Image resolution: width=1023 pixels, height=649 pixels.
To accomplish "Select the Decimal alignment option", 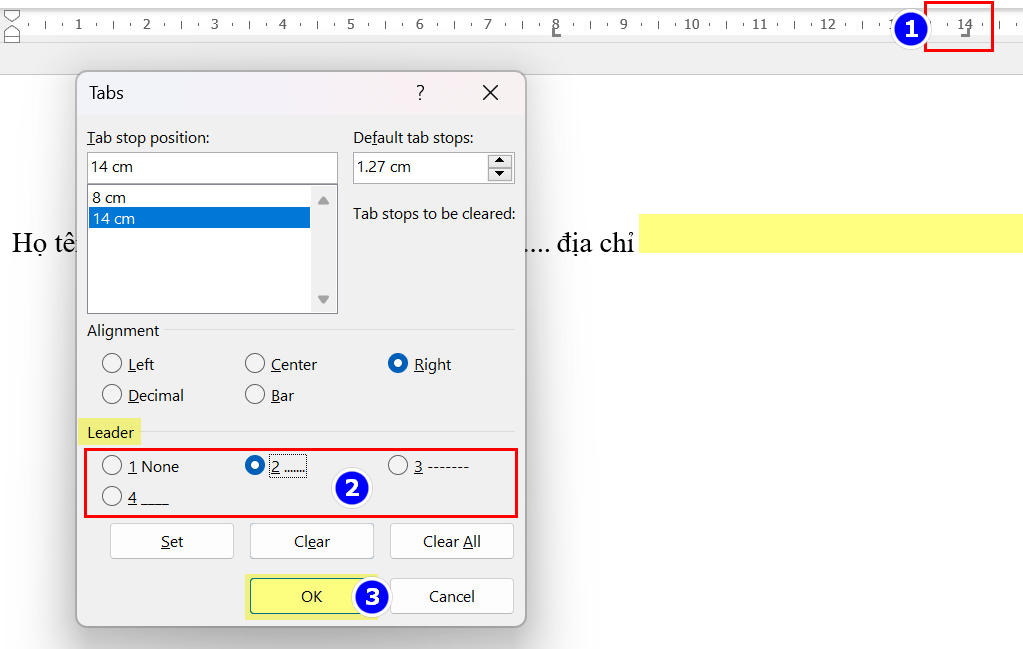I will (x=112, y=395).
